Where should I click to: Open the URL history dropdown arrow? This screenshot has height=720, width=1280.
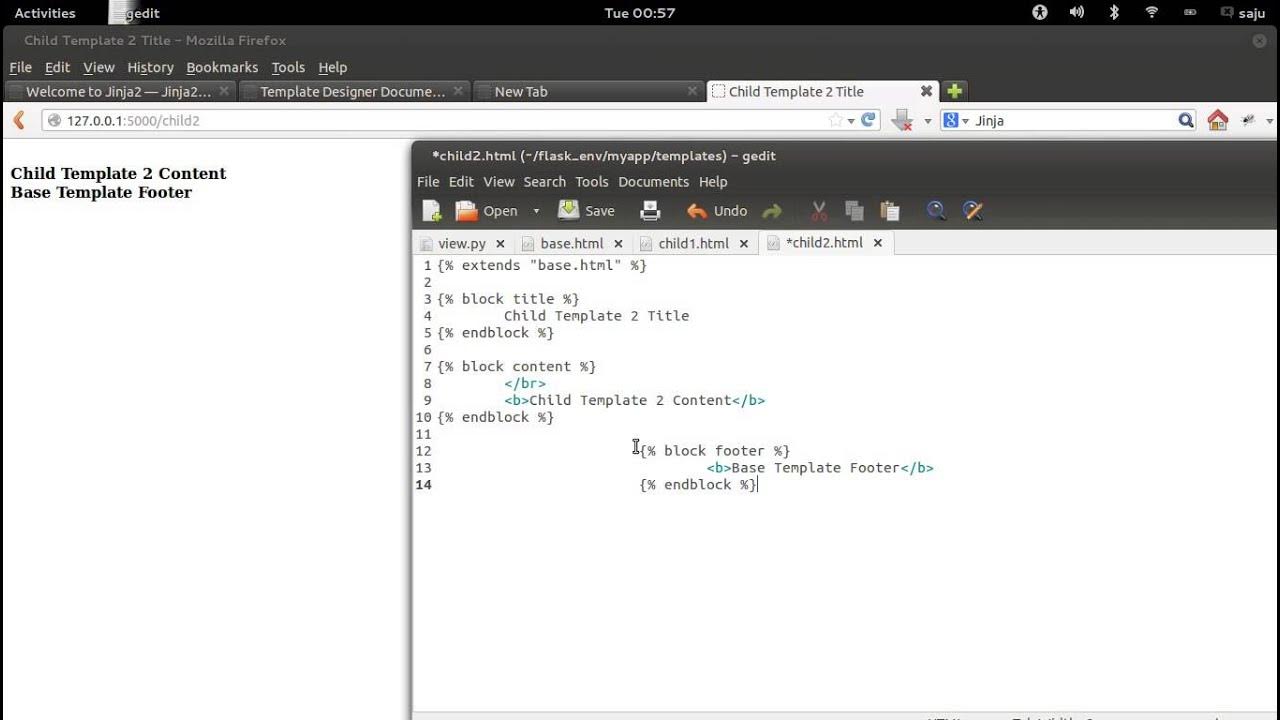(x=851, y=121)
